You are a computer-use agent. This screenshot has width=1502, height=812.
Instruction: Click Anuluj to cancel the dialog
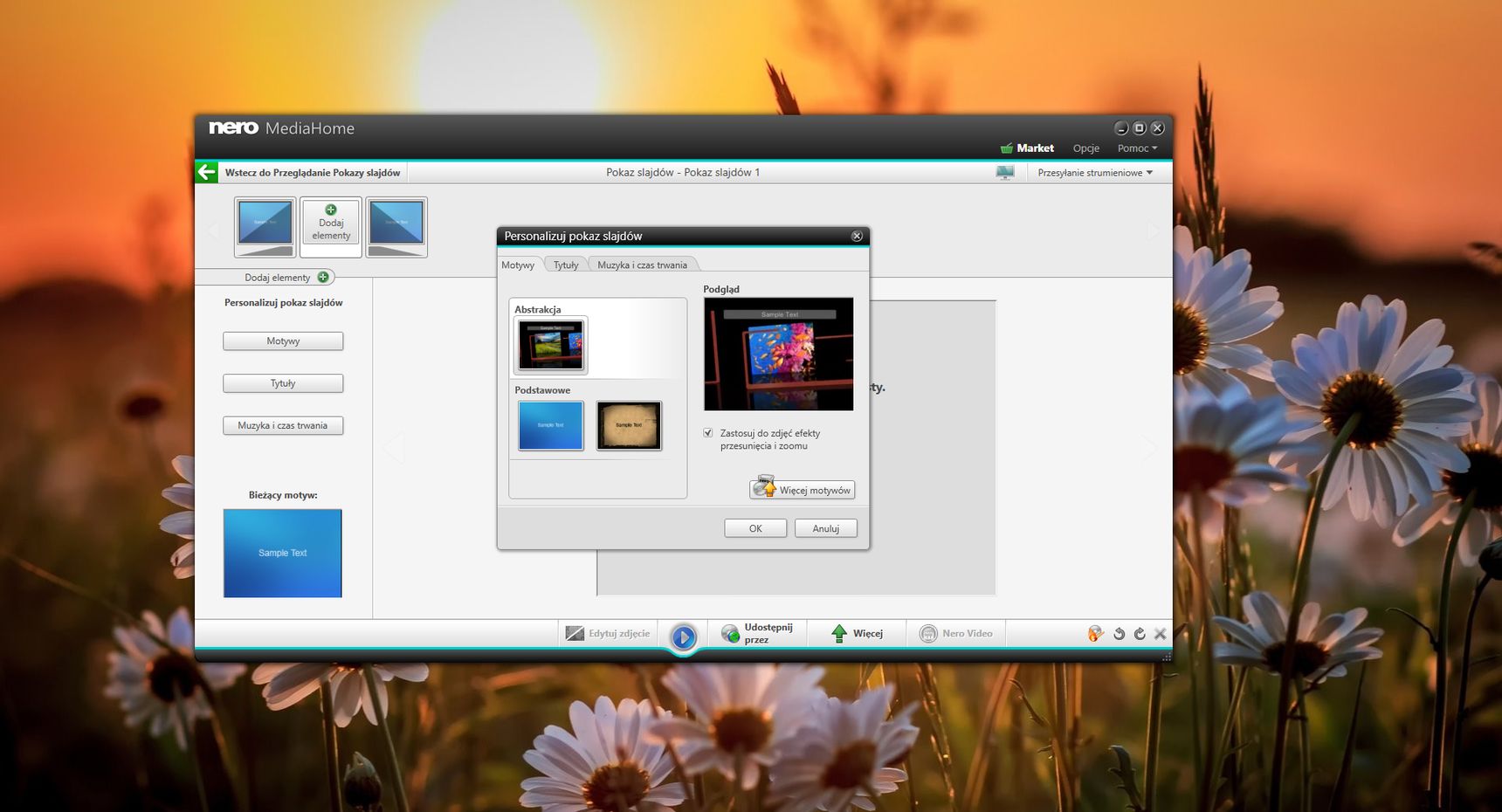tap(825, 528)
